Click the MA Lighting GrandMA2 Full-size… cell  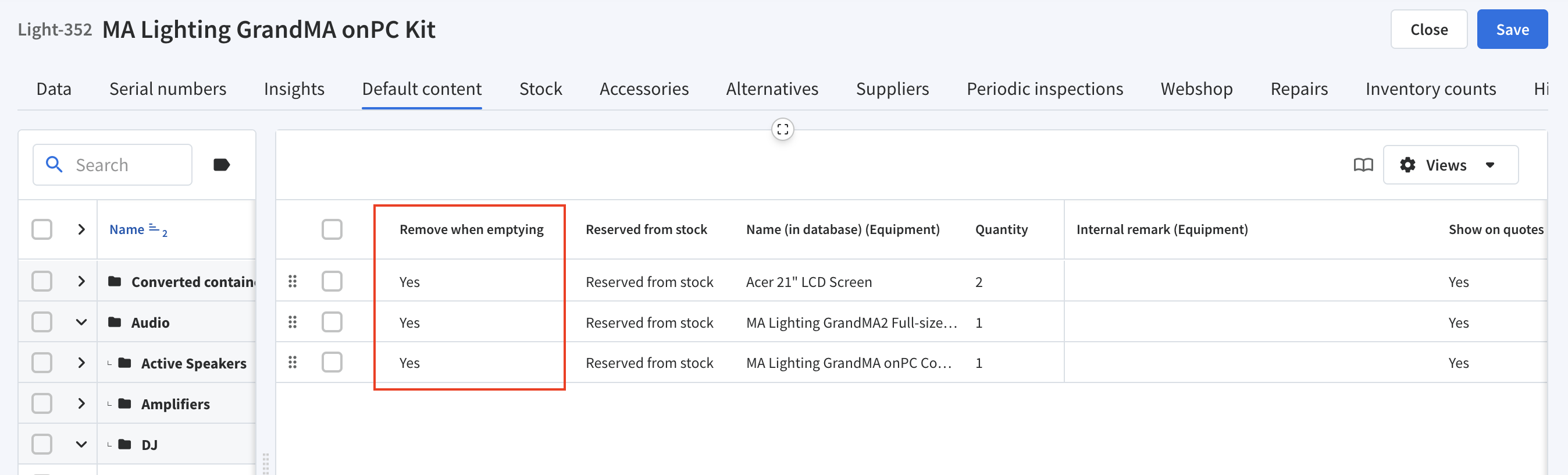pyautogui.click(x=851, y=322)
